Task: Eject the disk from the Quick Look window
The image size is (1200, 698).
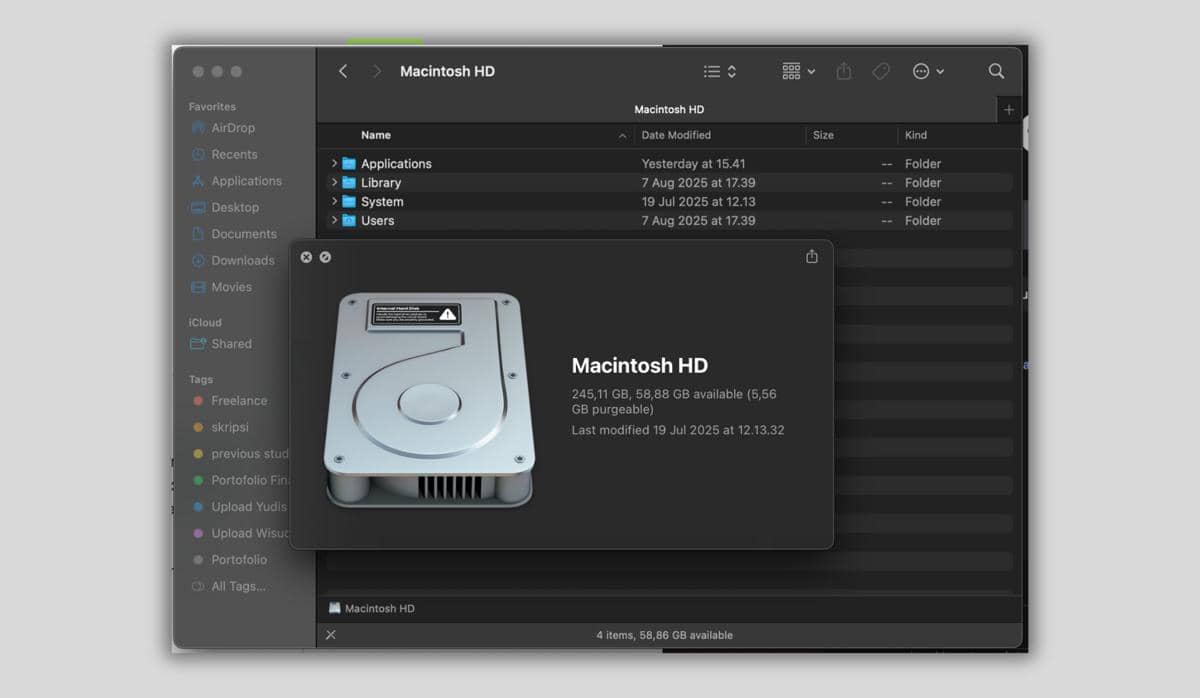Action: click(x=325, y=257)
